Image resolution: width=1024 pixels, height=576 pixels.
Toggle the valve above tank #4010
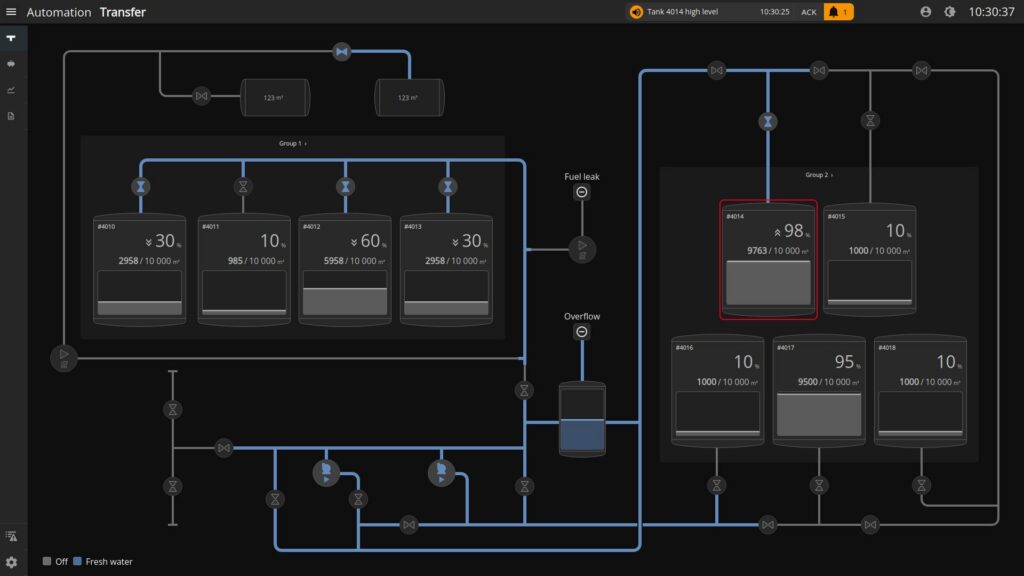(140, 187)
